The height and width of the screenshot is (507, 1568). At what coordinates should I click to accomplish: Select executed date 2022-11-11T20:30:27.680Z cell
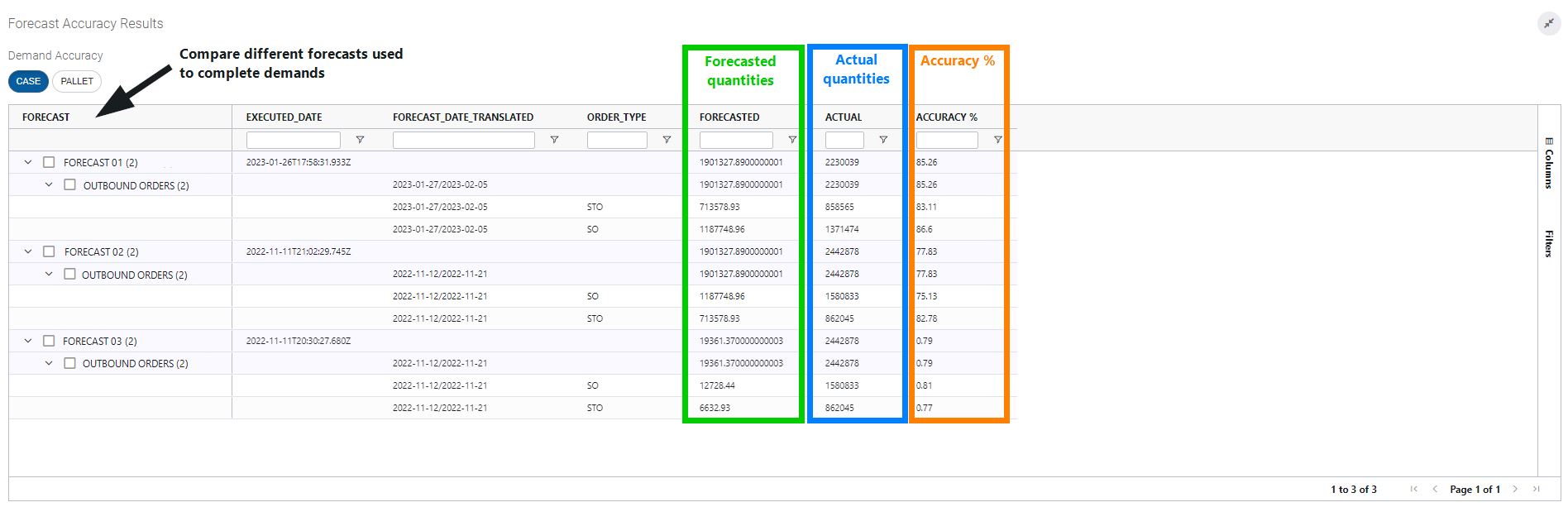coord(299,341)
